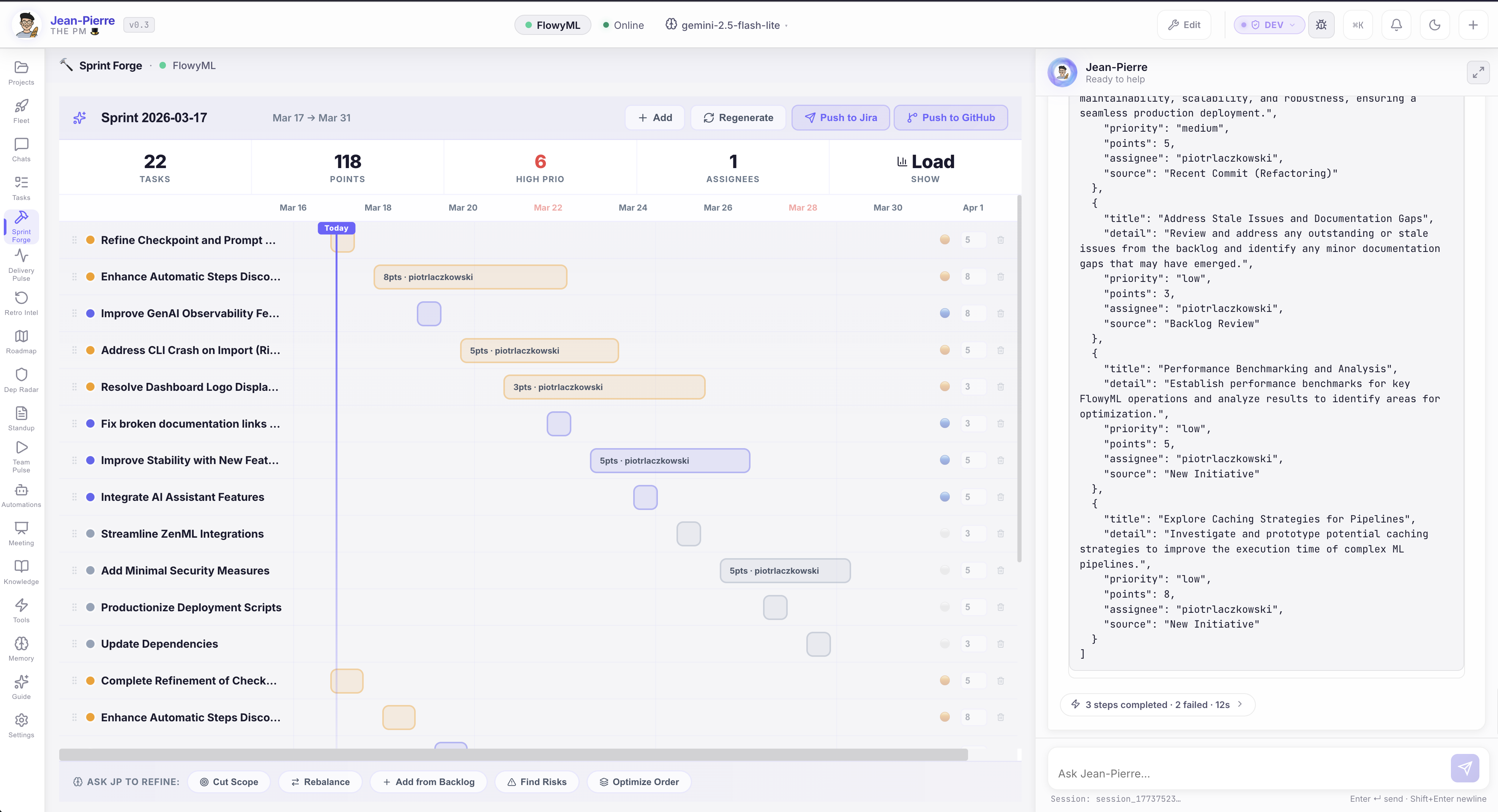Viewport: 1498px width, 812px height.
Task: Click the bug debug icon
Action: pos(1321,25)
